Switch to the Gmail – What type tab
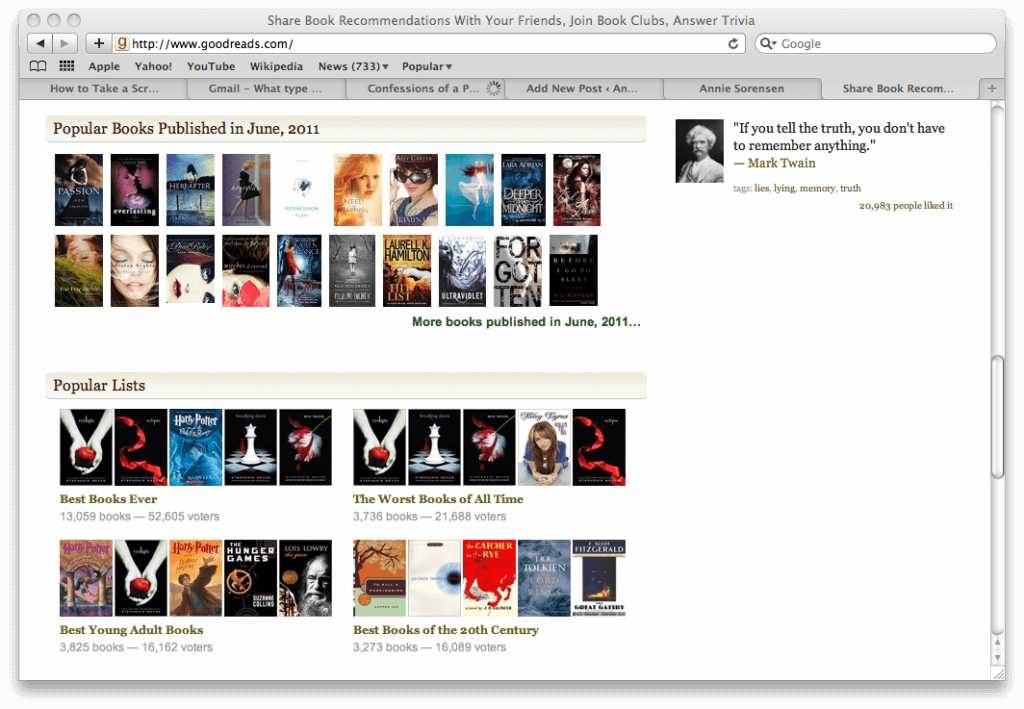1024x709 pixels. (265, 88)
